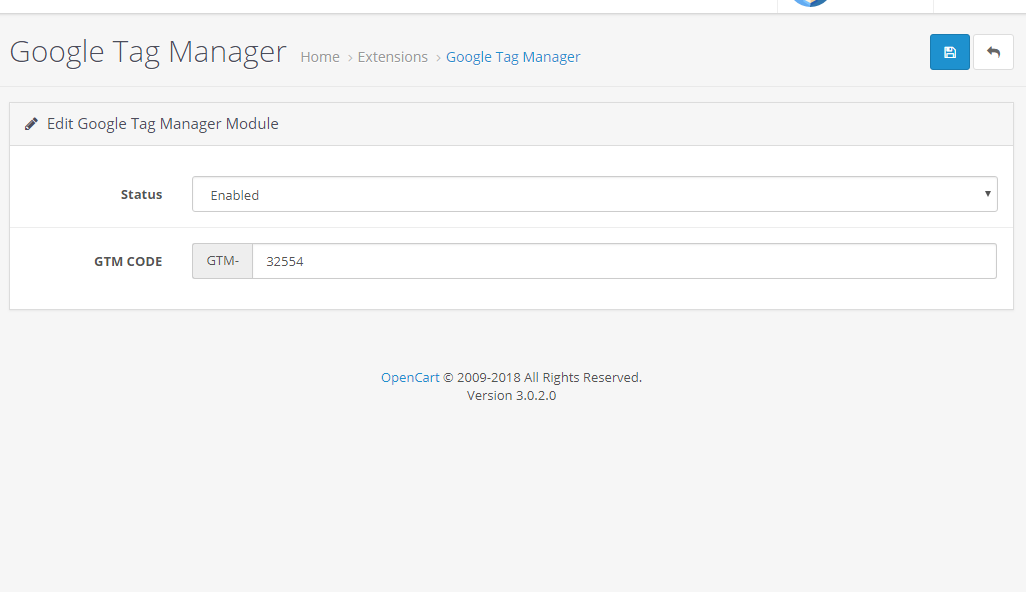Screen dimensions: 1026x592
Task: Click the Edit Google Tag Manager Module heading
Action: click(x=163, y=124)
